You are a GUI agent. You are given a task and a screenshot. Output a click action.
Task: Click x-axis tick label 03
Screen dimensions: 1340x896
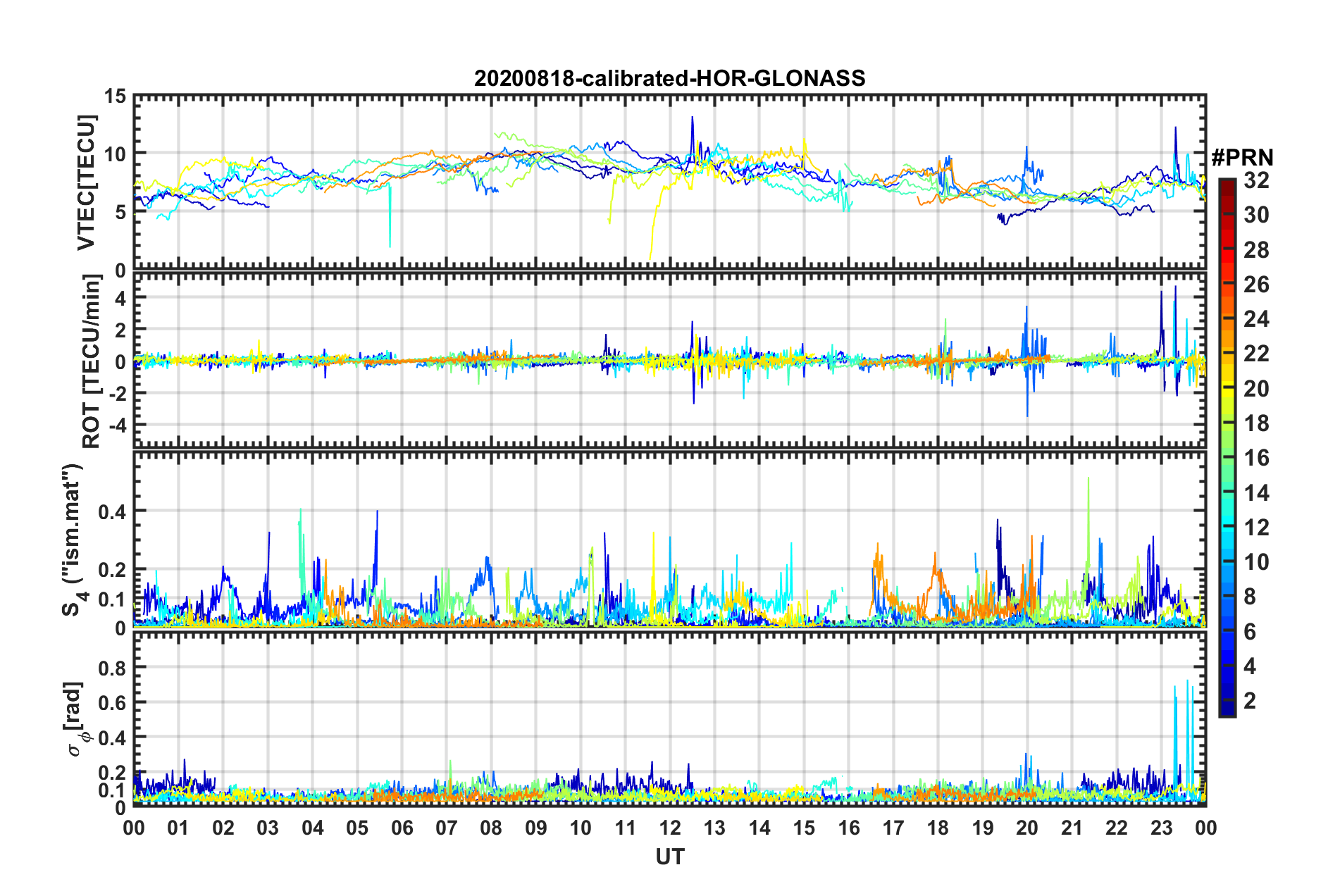pyautogui.click(x=268, y=828)
